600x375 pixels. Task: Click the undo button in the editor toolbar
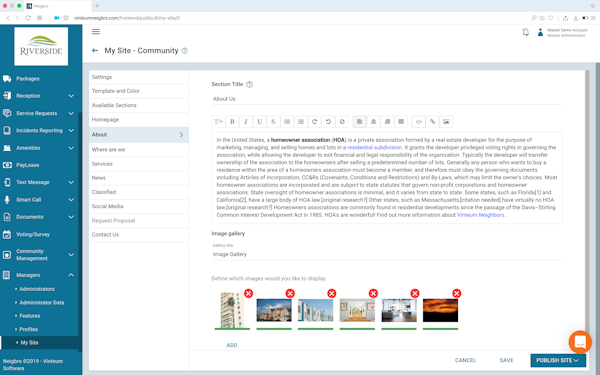(328, 122)
